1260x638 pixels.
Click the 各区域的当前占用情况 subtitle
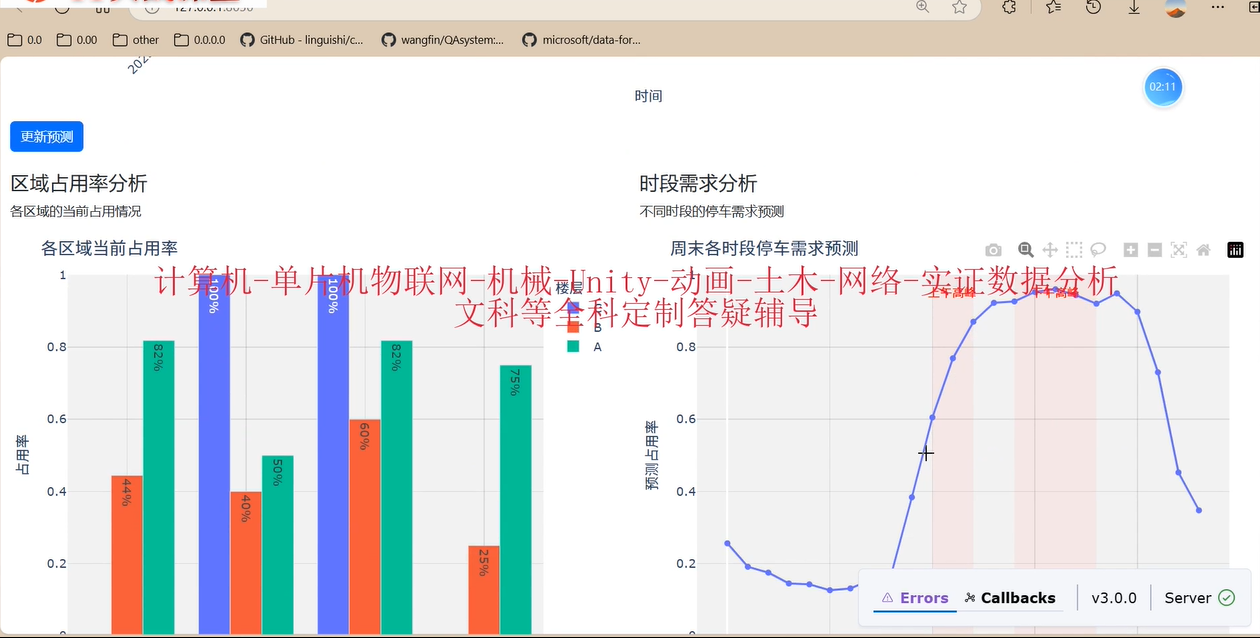pos(76,212)
